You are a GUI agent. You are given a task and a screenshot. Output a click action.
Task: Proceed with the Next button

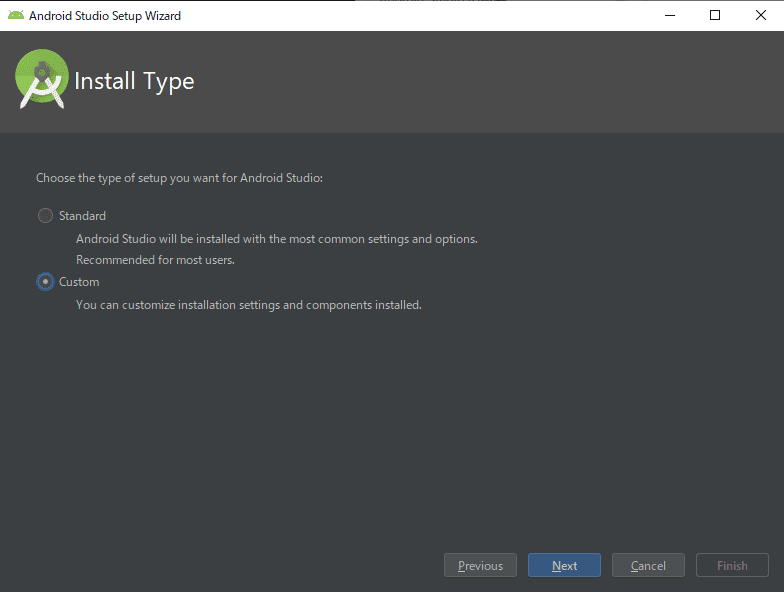pyautogui.click(x=564, y=565)
